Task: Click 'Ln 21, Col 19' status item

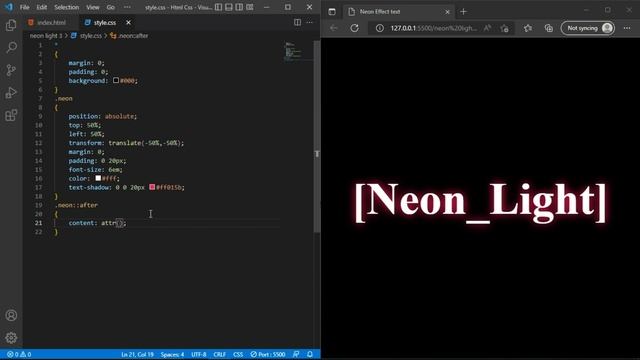Action: tap(137, 354)
